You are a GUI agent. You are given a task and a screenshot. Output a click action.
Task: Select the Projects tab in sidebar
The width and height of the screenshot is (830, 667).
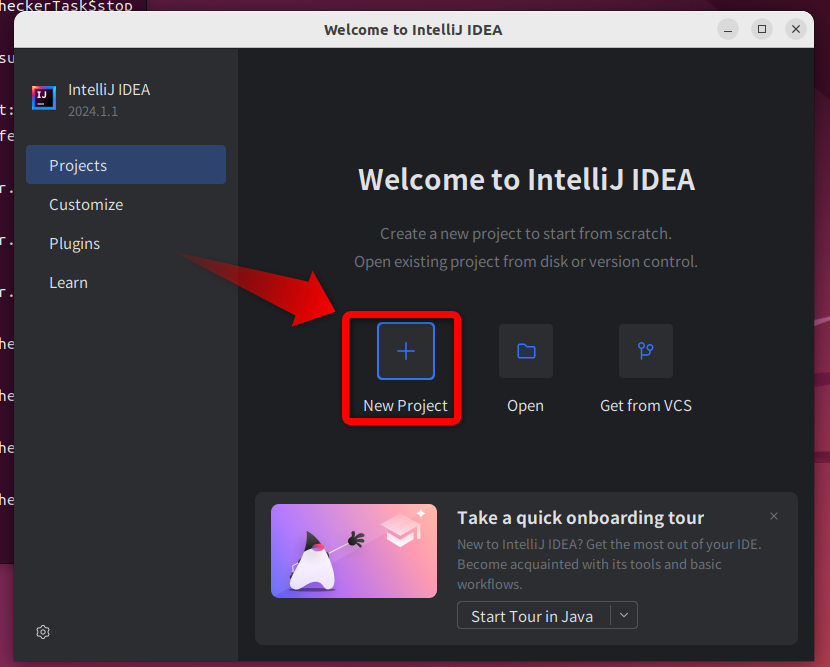pos(126,165)
